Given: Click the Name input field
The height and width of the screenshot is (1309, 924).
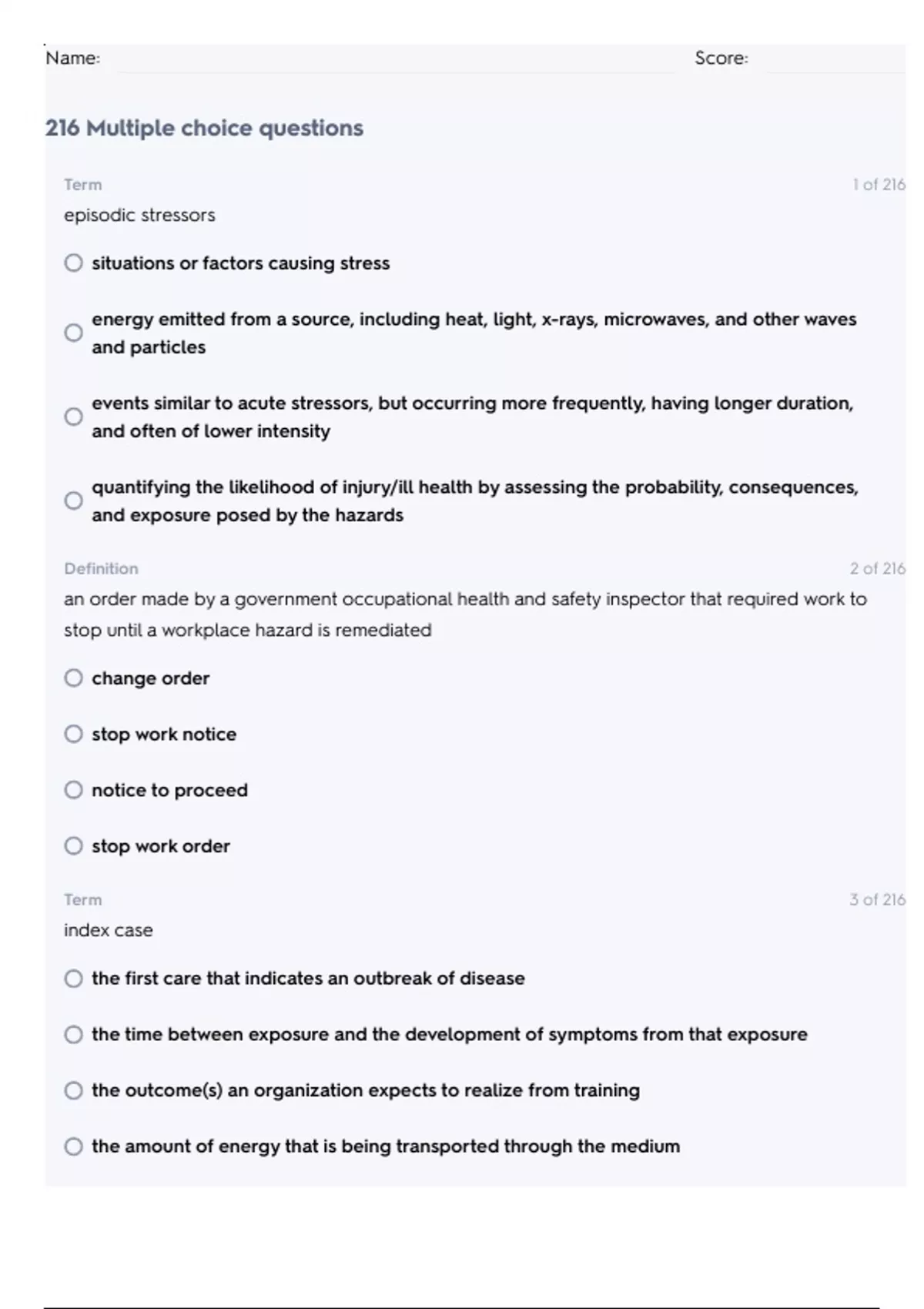Looking at the screenshot, I should pos(394,59).
